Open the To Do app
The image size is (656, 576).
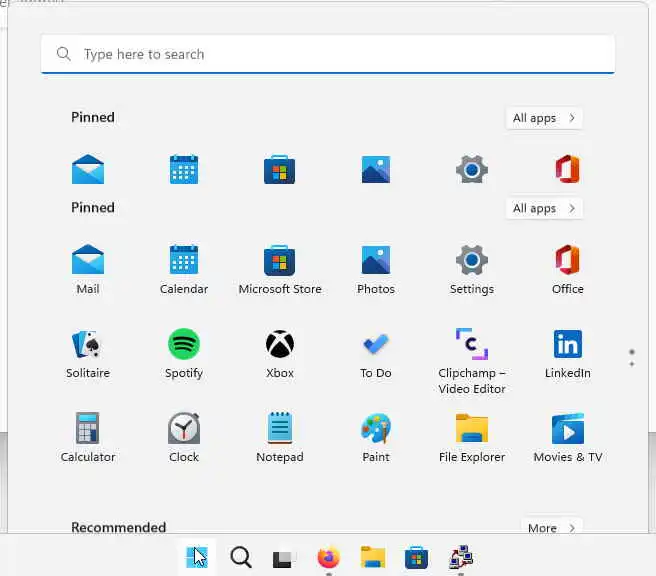pos(376,354)
